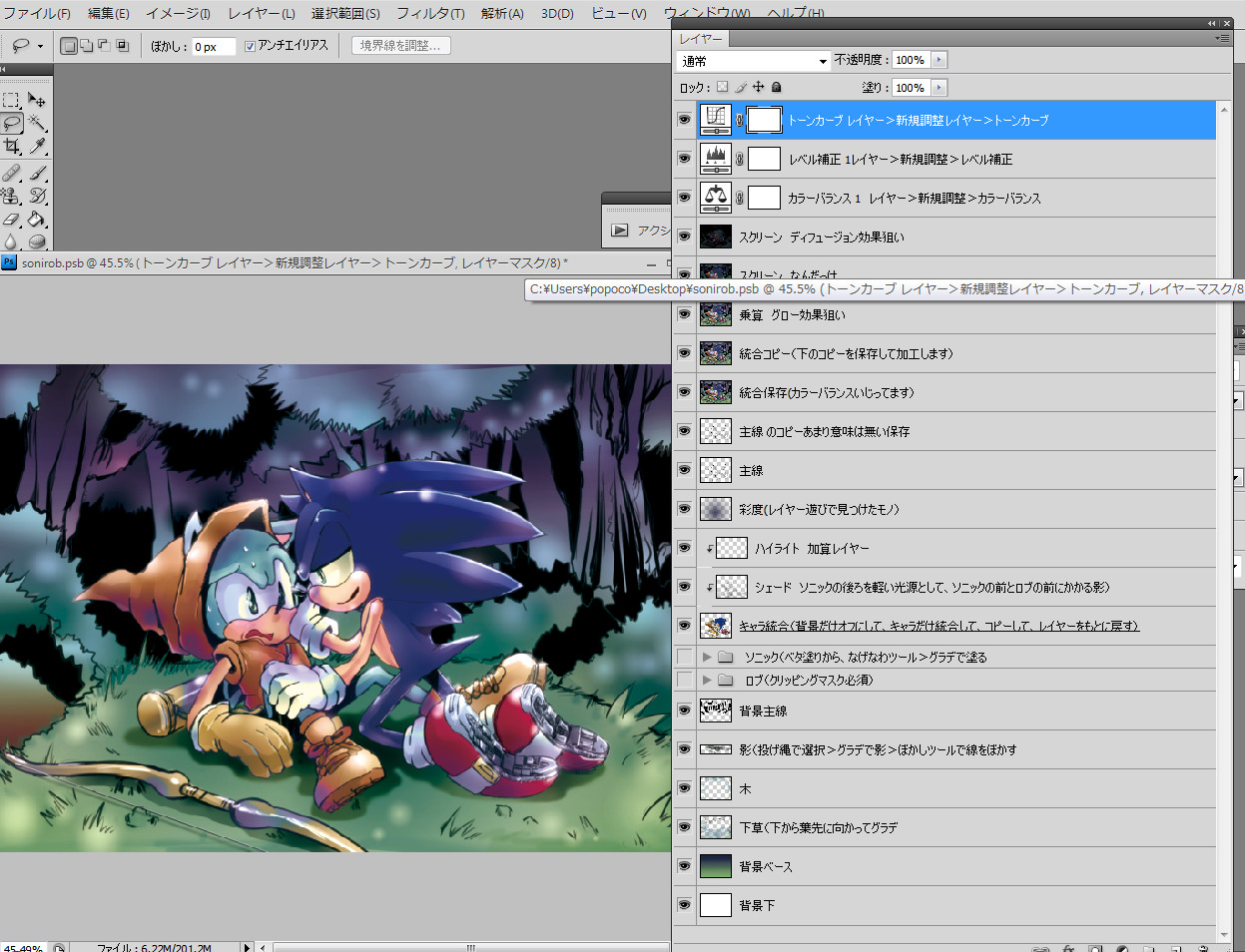Screen dimensions: 1245x952
Task: Activate the Eyedropper tool
Action: [37, 147]
